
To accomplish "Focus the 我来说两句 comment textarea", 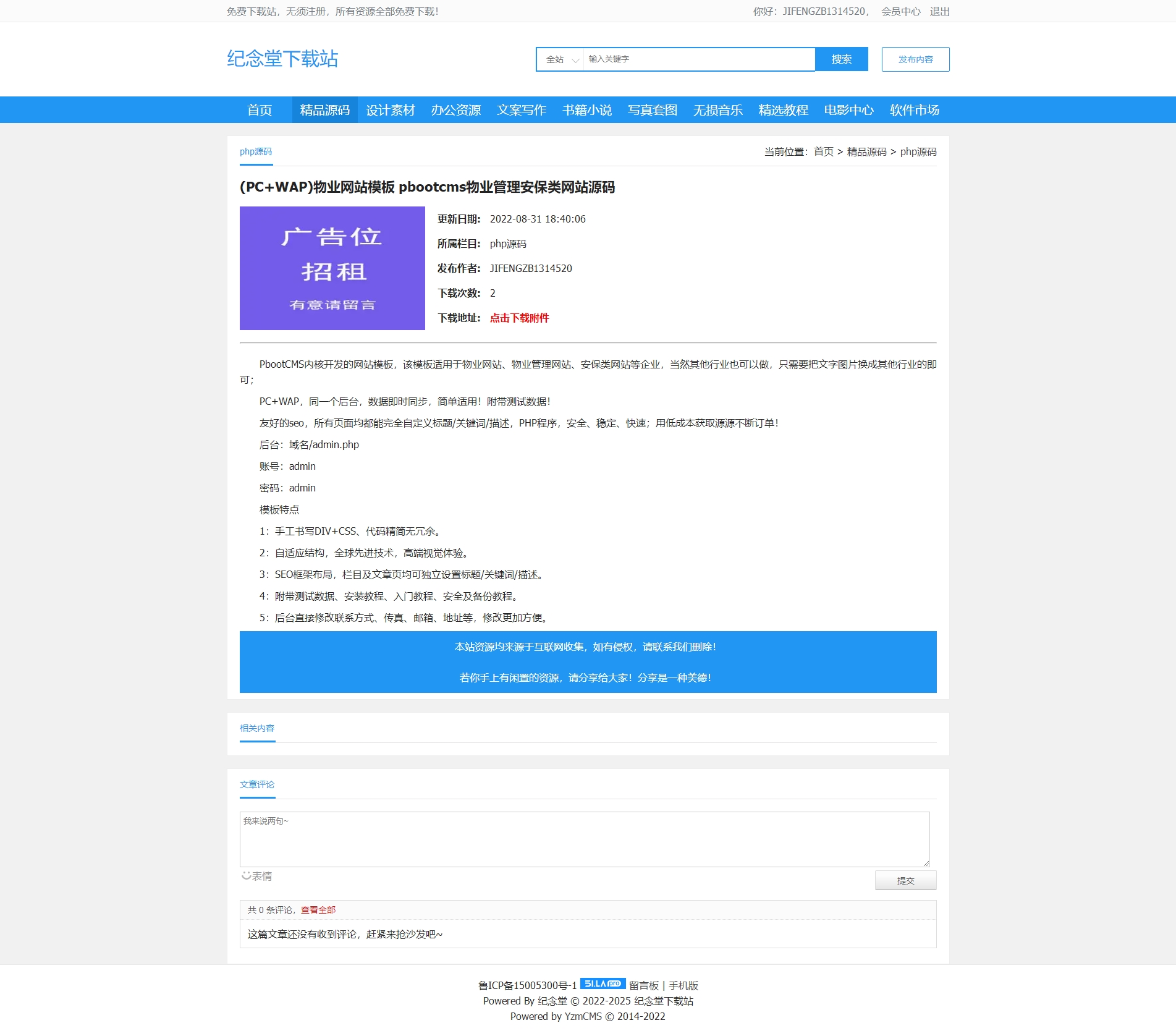I will coord(585,839).
